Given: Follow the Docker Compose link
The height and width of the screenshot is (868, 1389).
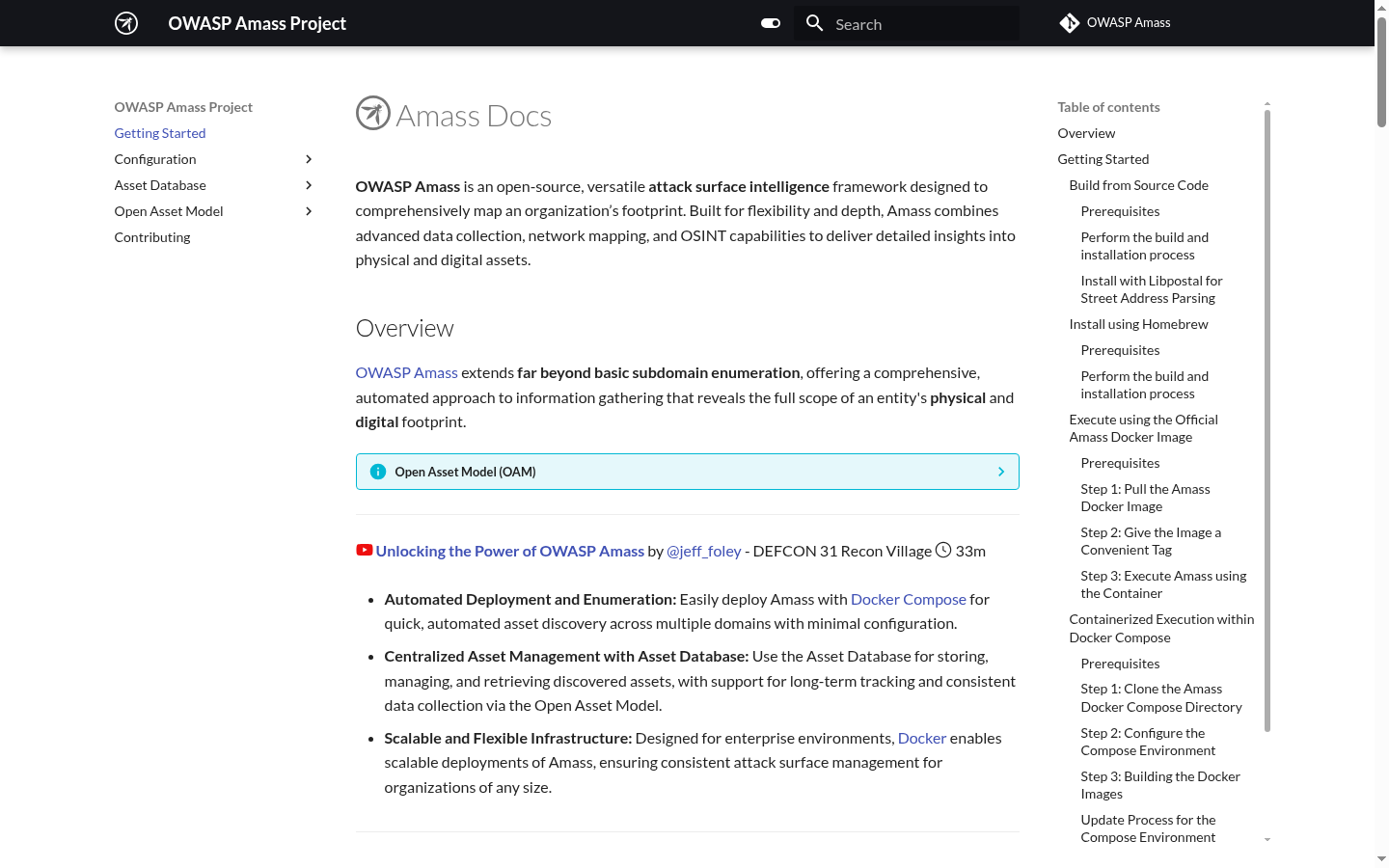Looking at the screenshot, I should pyautogui.click(x=909, y=599).
